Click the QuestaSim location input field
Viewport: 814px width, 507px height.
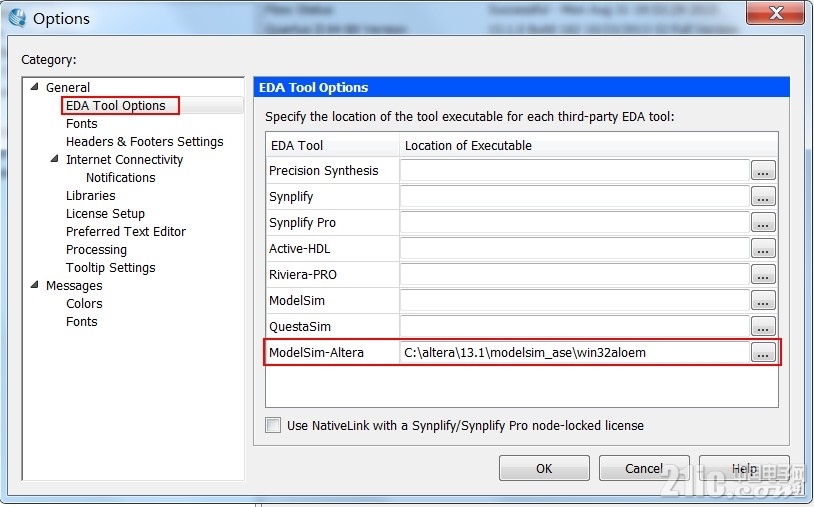tap(575, 326)
